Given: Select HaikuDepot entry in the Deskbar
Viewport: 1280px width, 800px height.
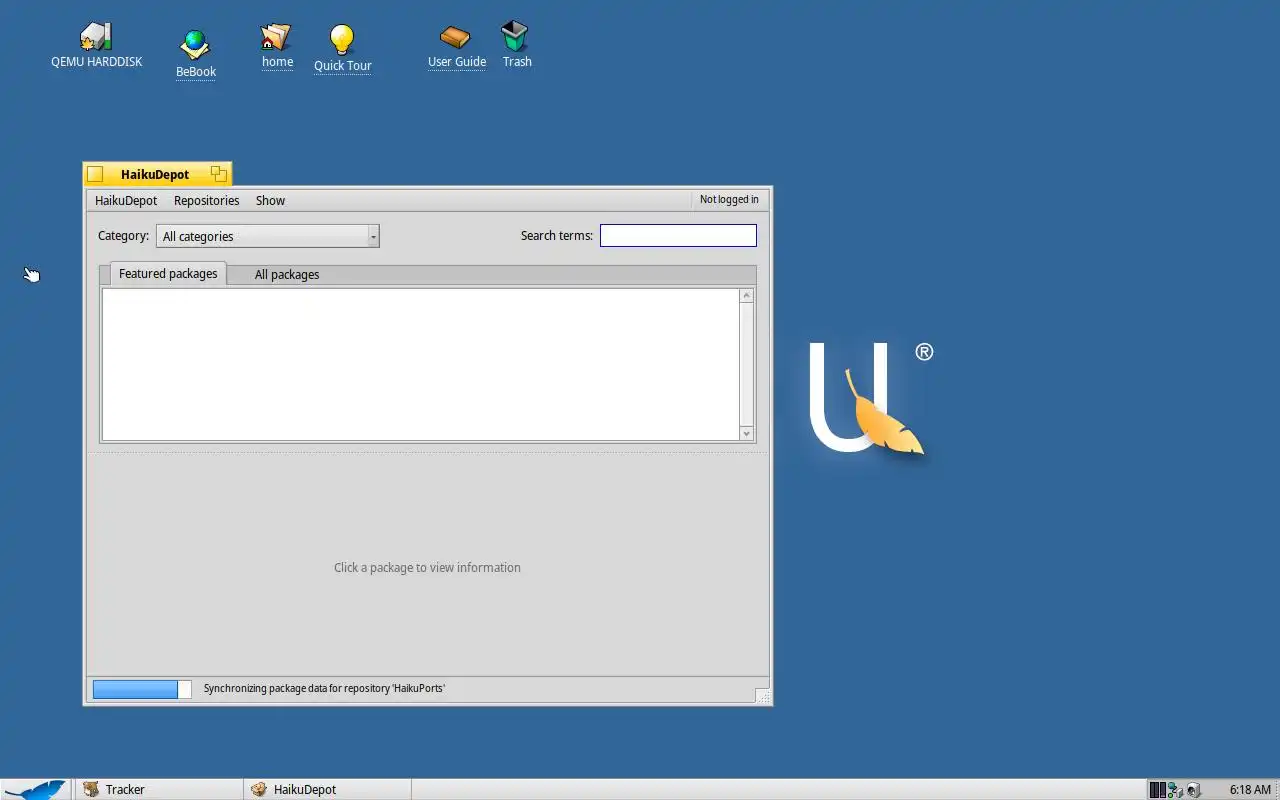Looking at the screenshot, I should (327, 789).
